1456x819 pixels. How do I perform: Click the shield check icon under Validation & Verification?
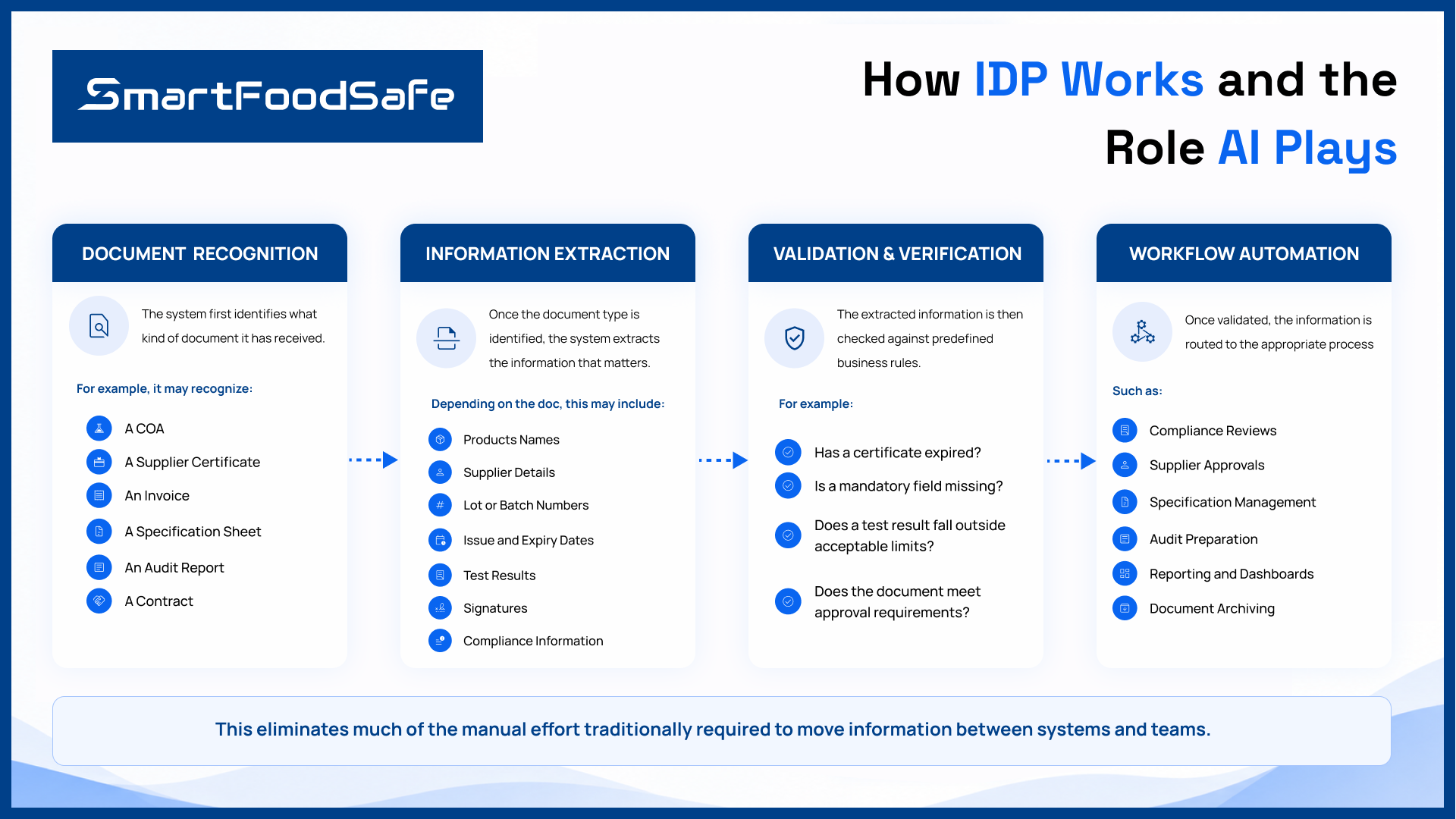coord(794,338)
